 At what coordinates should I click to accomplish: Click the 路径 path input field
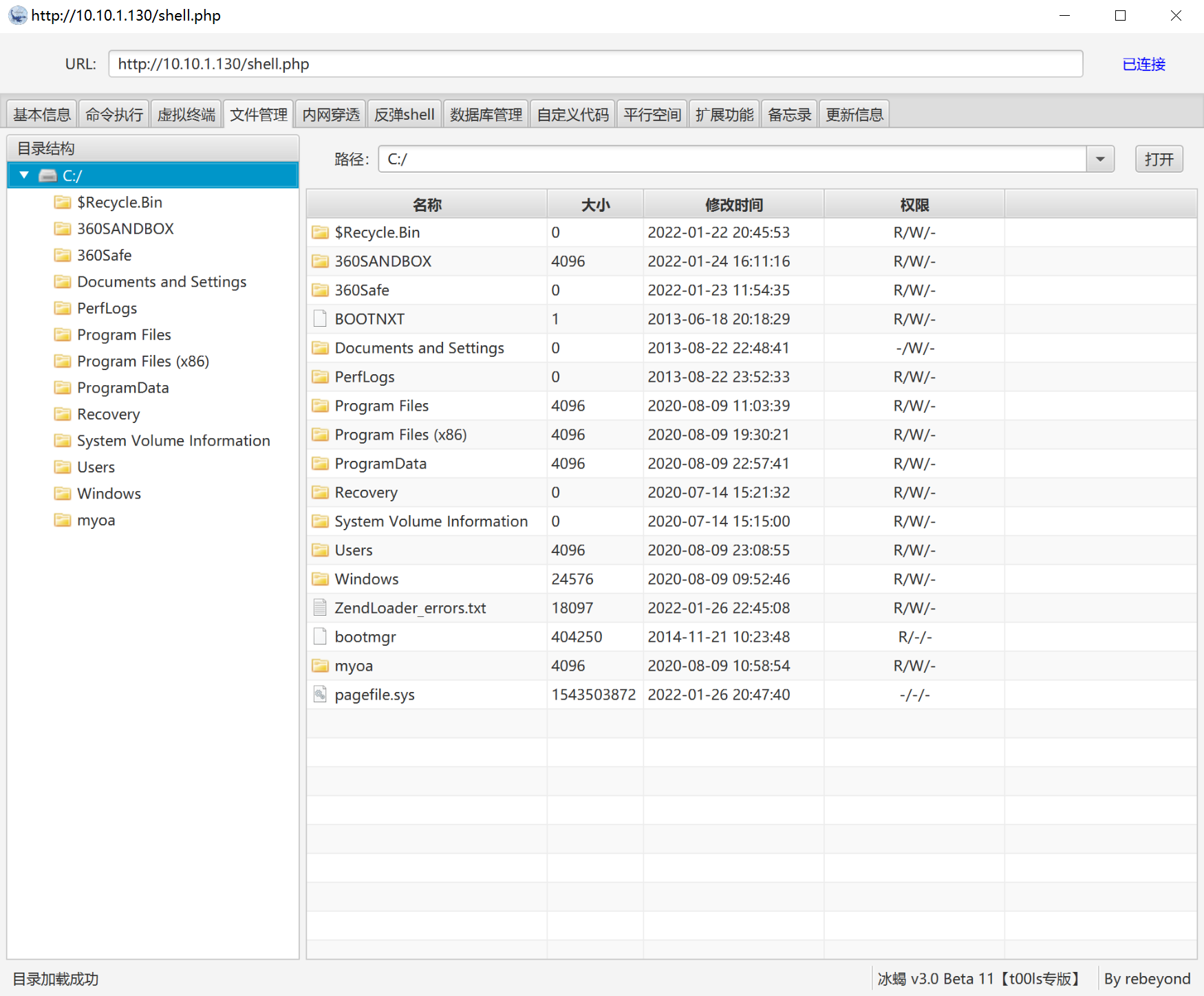[x=733, y=159]
